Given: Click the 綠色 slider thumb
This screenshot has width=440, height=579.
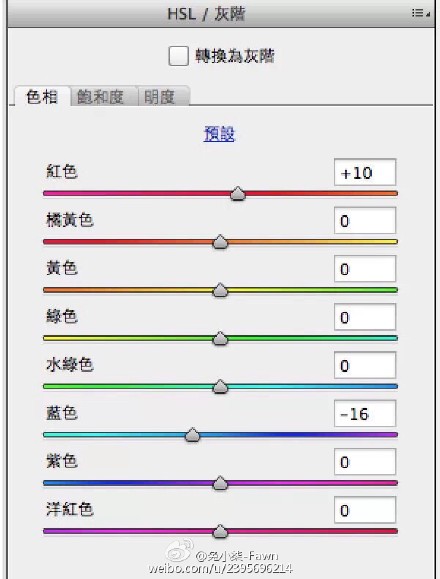Looking at the screenshot, I should click(220, 338).
